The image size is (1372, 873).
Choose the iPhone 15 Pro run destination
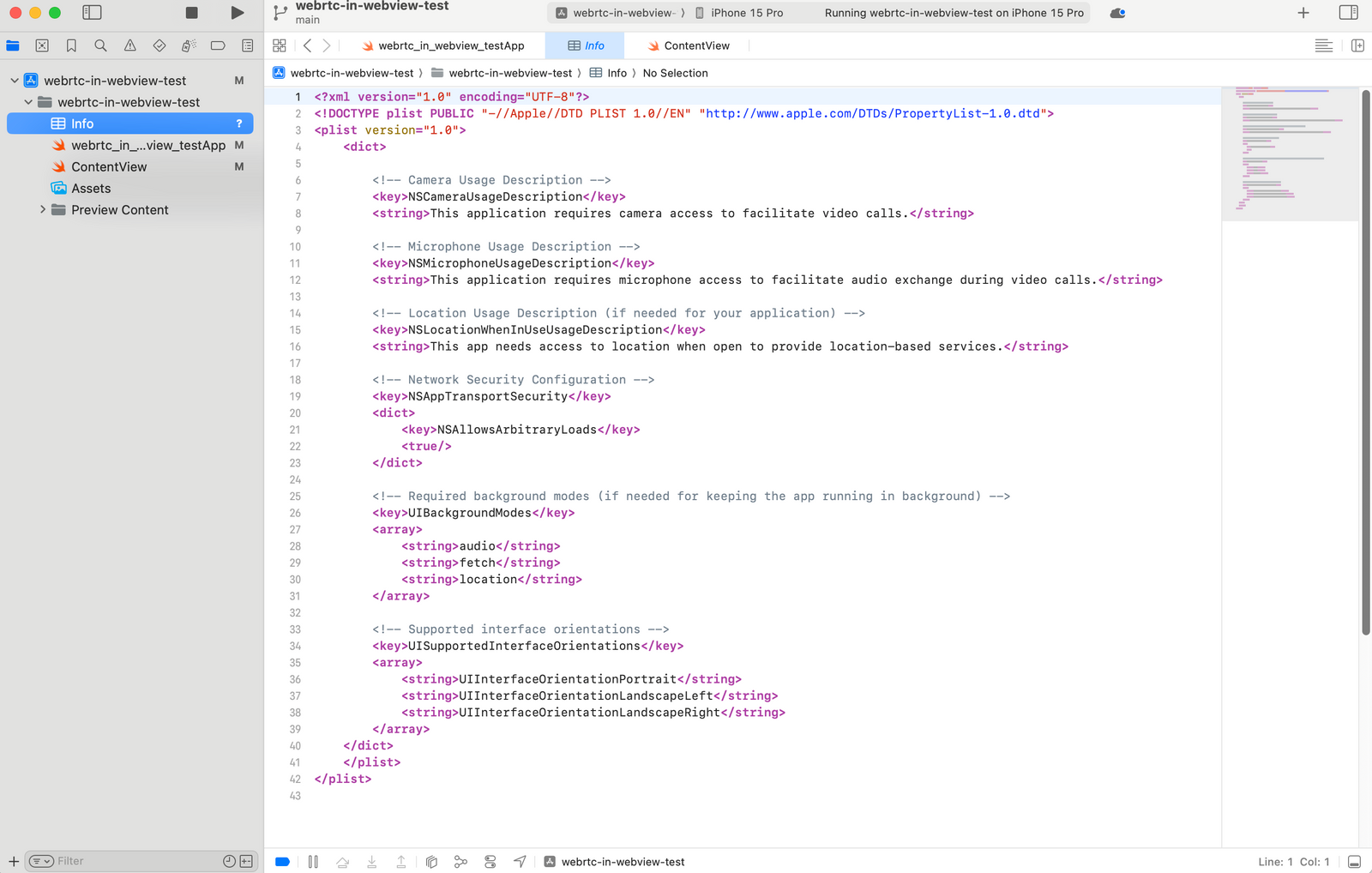coord(738,13)
